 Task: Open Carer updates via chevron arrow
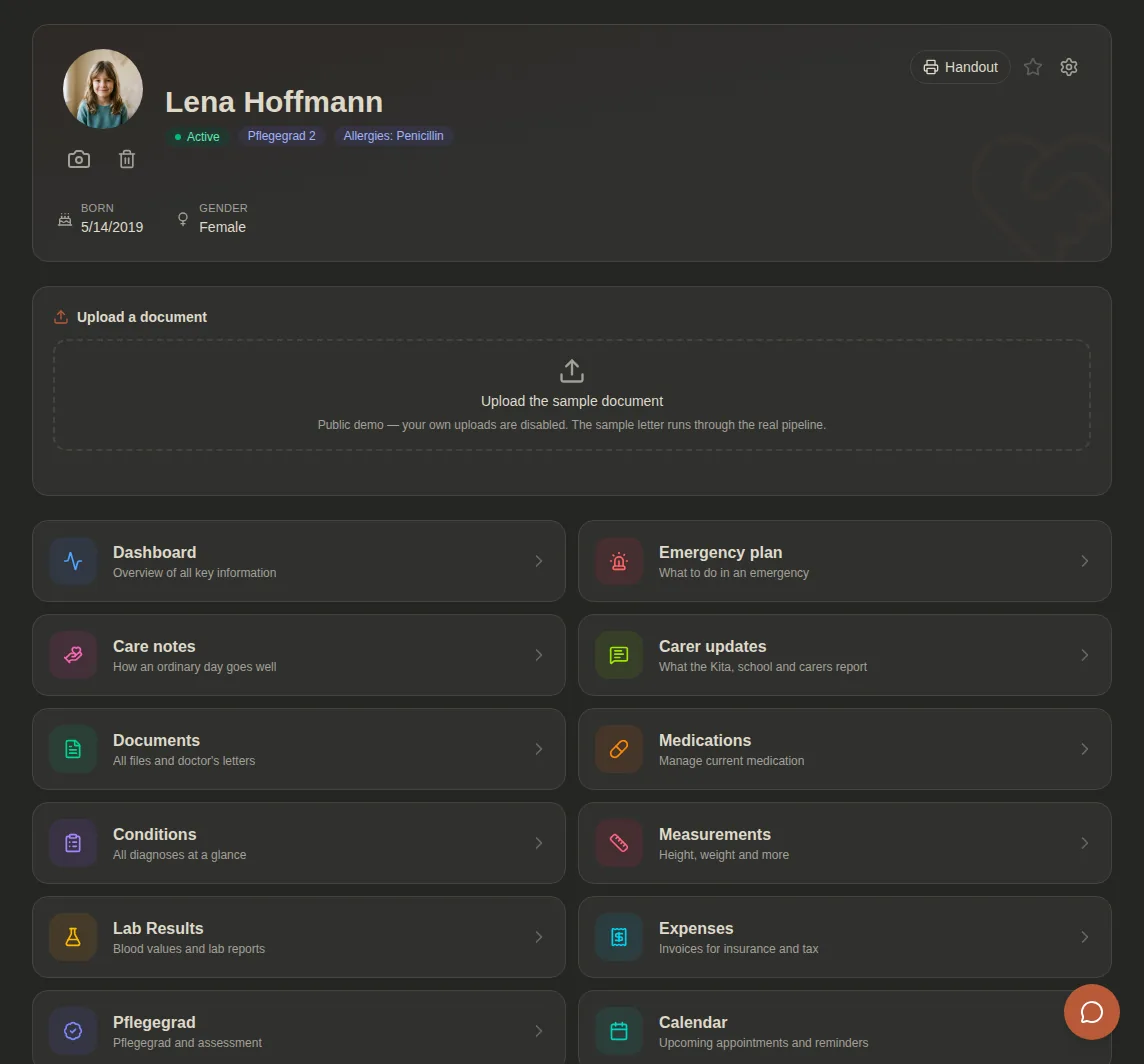(1085, 655)
